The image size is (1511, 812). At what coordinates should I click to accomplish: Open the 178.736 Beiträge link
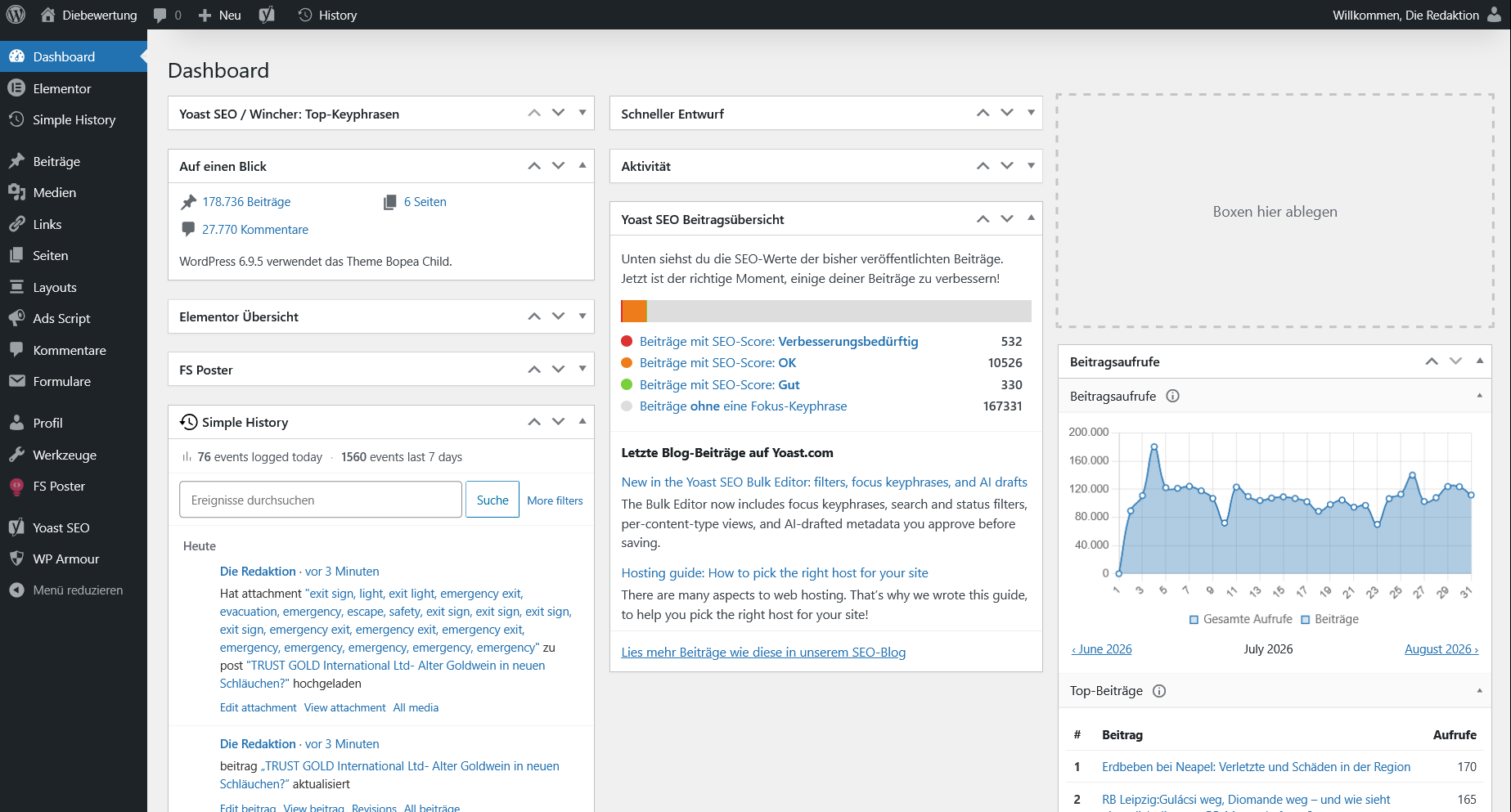coord(246,202)
